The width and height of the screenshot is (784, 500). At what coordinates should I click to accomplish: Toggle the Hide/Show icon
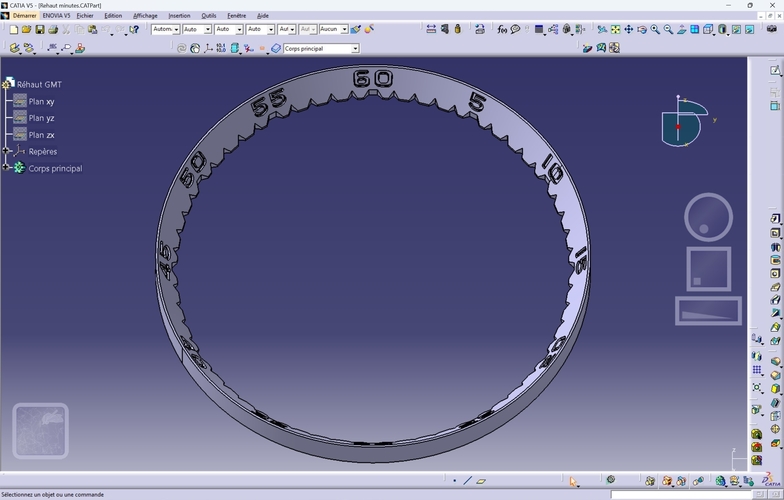pyautogui.click(x=736, y=30)
